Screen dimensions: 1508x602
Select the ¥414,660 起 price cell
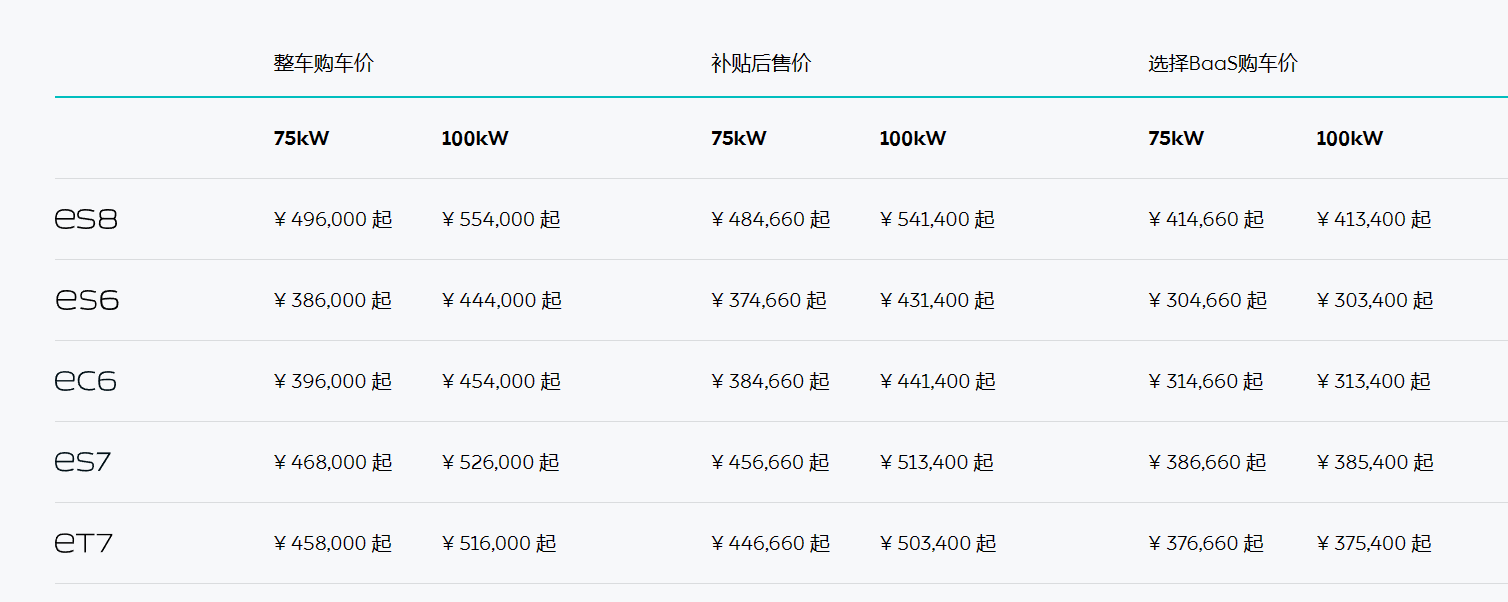coord(1206,219)
